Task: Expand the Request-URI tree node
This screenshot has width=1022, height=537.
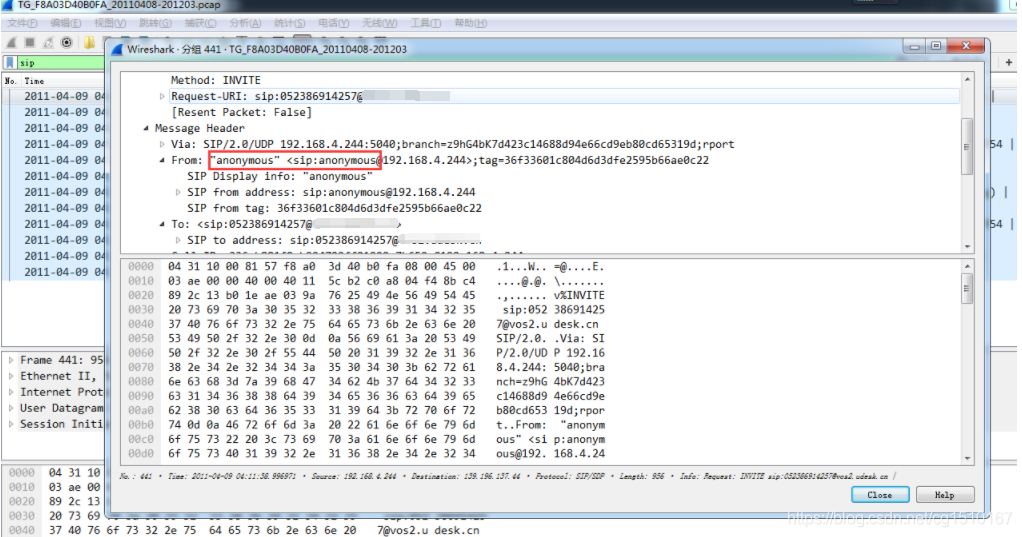Action: click(x=162, y=96)
